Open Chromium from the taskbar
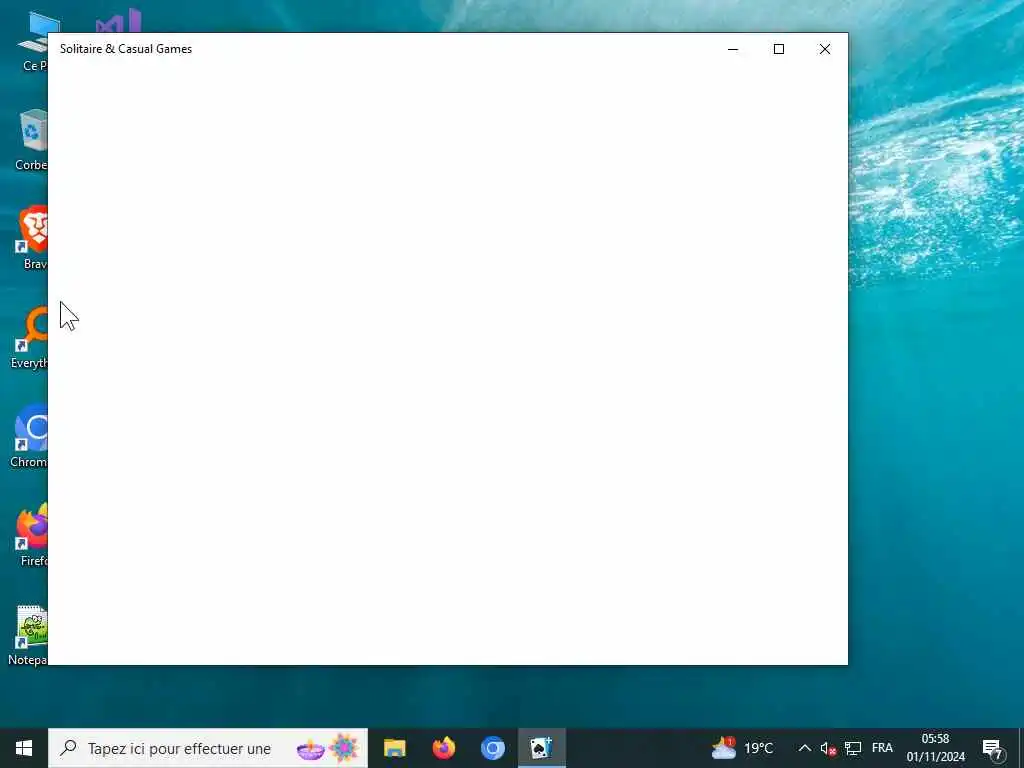1024x768 pixels. click(492, 748)
